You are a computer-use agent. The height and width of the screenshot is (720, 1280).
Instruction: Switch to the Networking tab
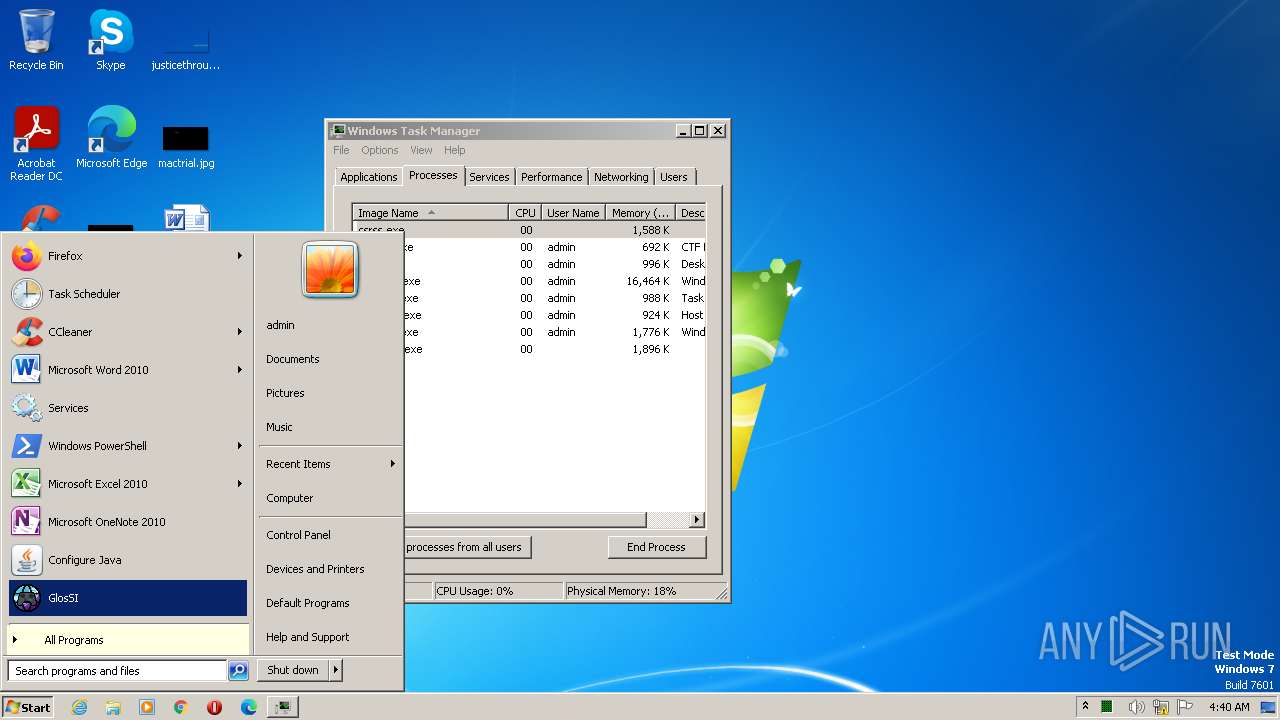click(x=621, y=177)
